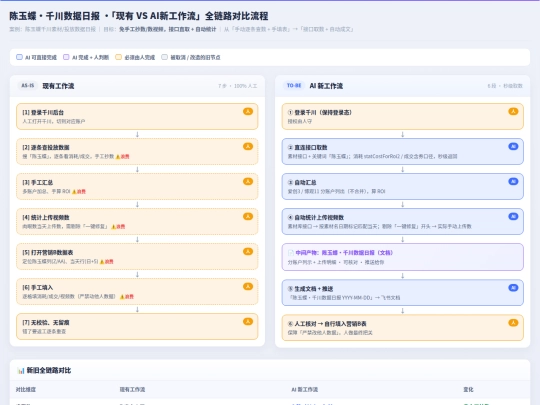This screenshot has height=405, width=540.
Task: Select the 无校验、无留痕 step title
Action: point(46,323)
